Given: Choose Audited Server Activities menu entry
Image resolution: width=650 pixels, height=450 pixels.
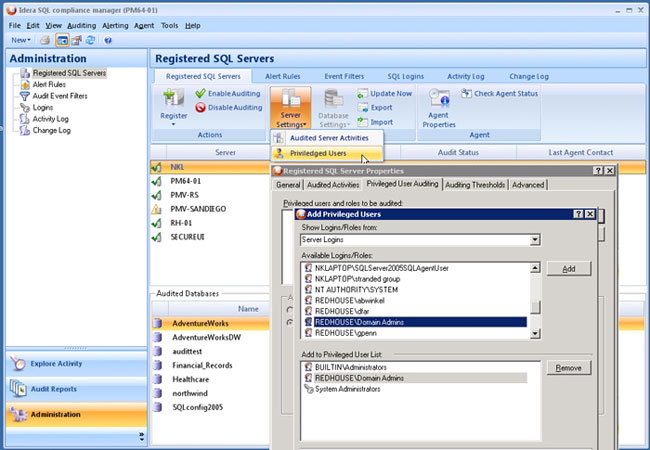Looking at the screenshot, I should [x=327, y=138].
